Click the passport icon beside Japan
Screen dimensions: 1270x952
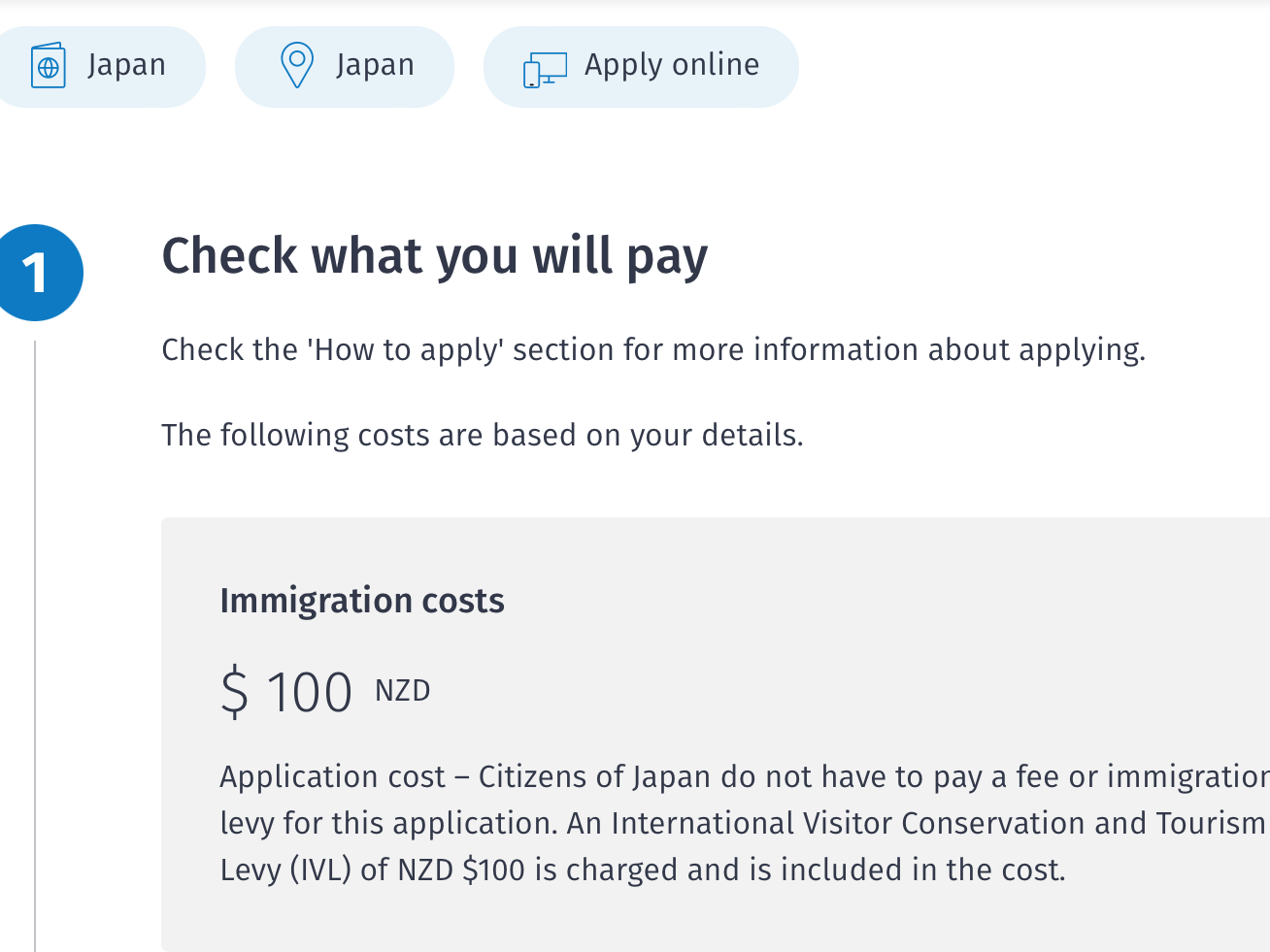coord(49,66)
